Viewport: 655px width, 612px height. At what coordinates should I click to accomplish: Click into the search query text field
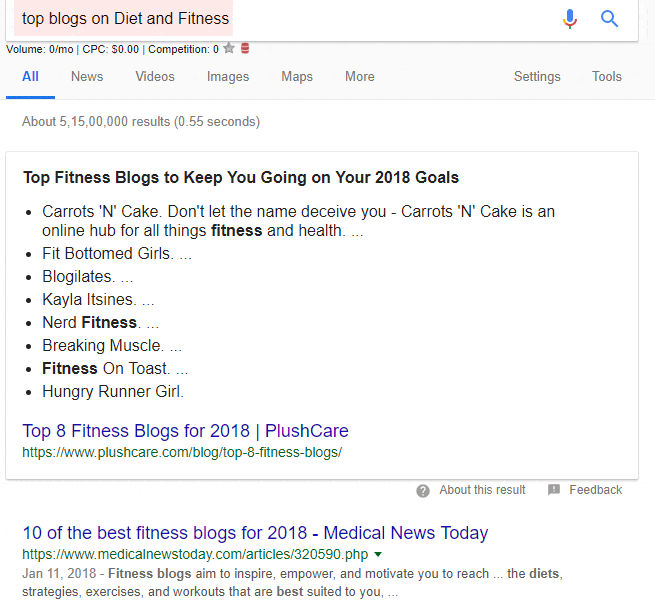[x=300, y=19]
